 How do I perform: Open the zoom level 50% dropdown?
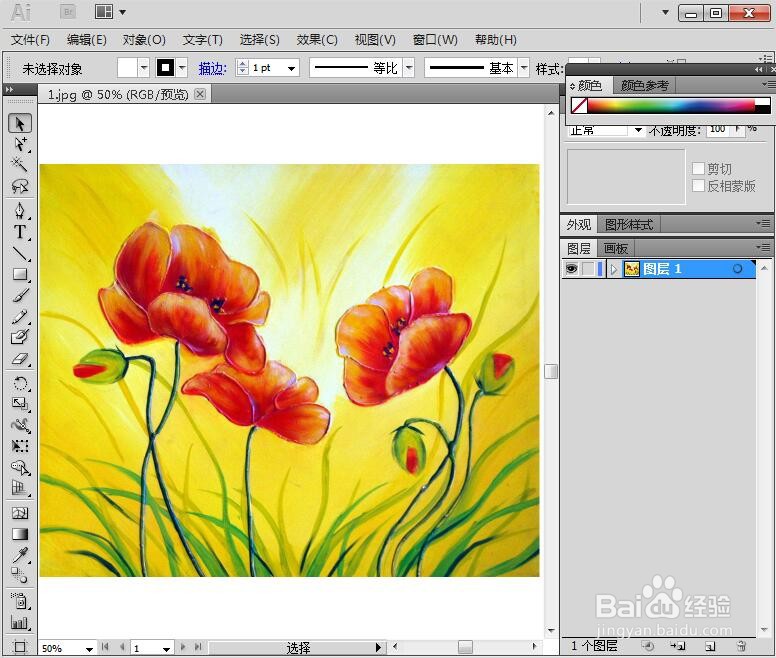click(x=89, y=649)
